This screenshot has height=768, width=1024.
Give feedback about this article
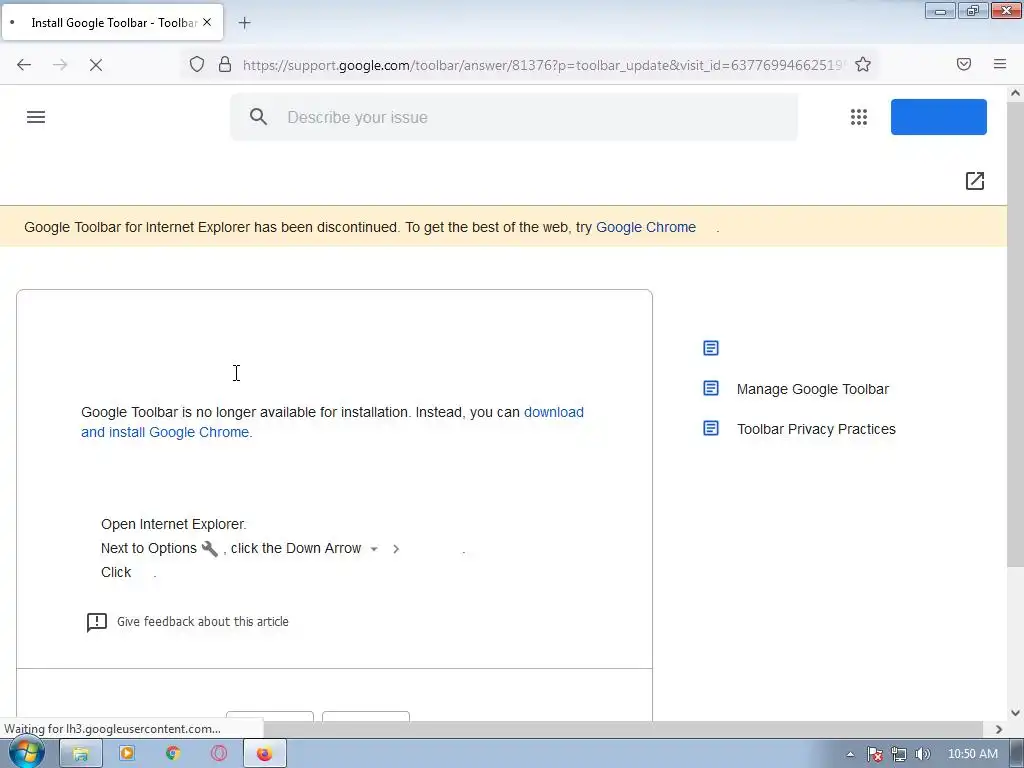pyautogui.click(x=202, y=622)
